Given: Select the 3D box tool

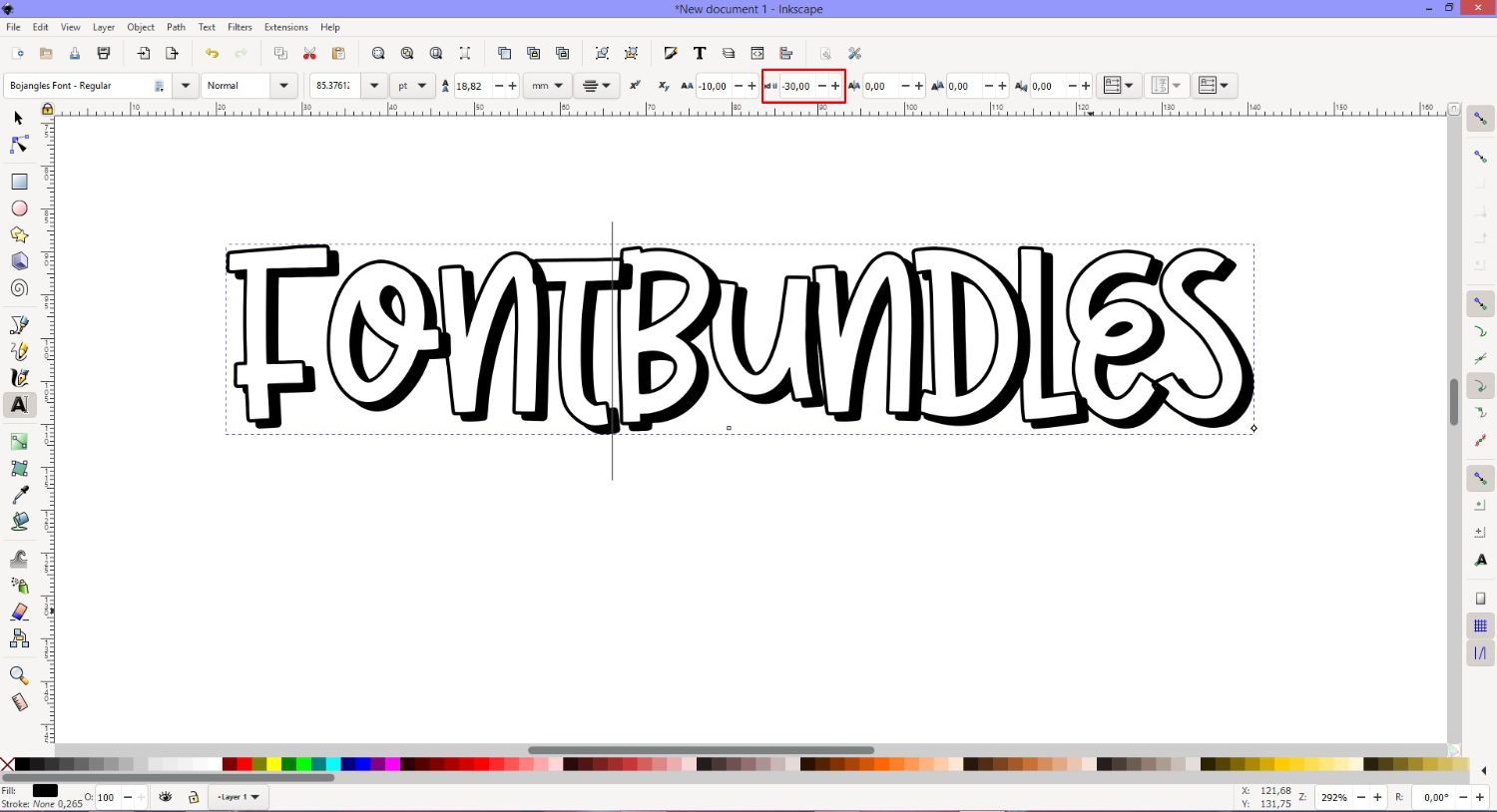Looking at the screenshot, I should tap(19, 261).
